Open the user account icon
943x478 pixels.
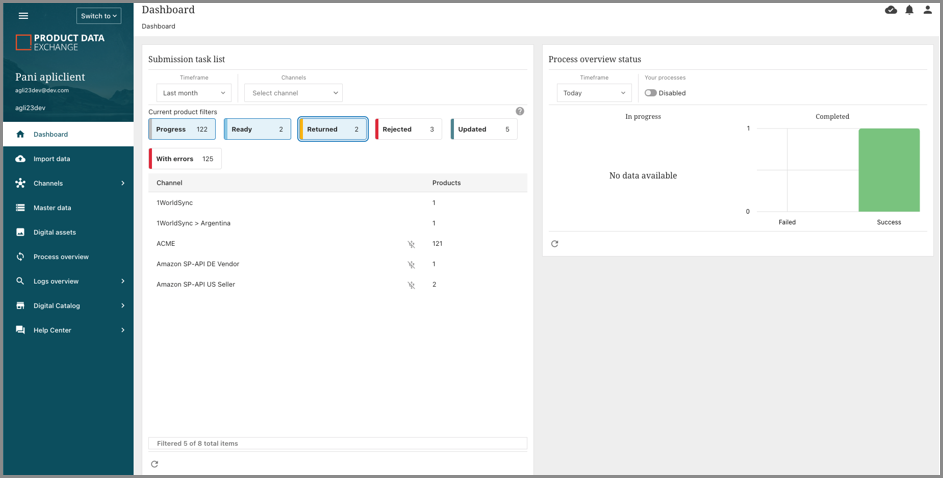click(927, 10)
